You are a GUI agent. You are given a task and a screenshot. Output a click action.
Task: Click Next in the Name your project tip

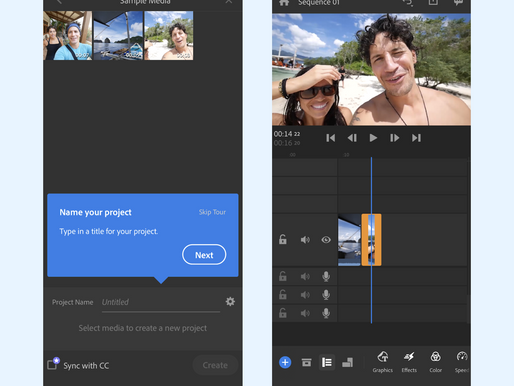pos(204,255)
